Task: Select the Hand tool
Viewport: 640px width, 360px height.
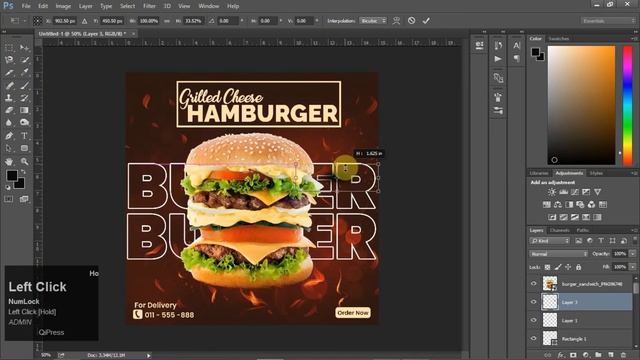Action: [9, 161]
